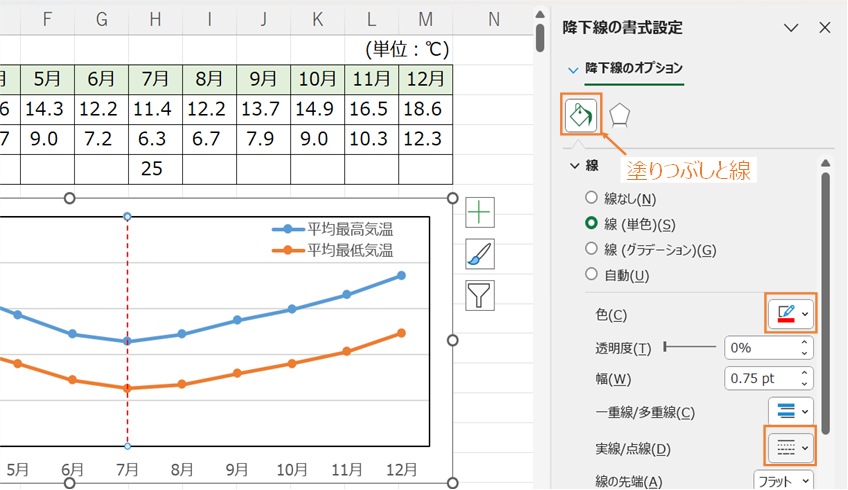Click the cell with value 18.6

point(426,109)
